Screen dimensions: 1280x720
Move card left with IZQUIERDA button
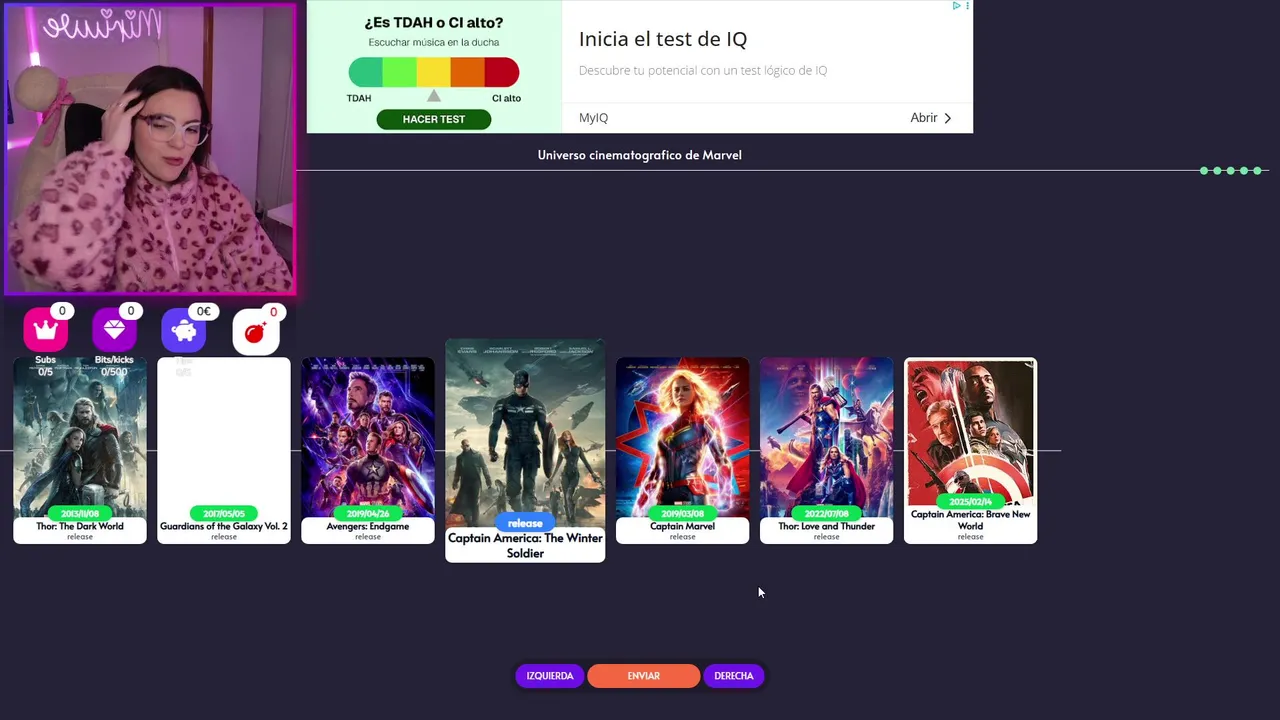550,676
